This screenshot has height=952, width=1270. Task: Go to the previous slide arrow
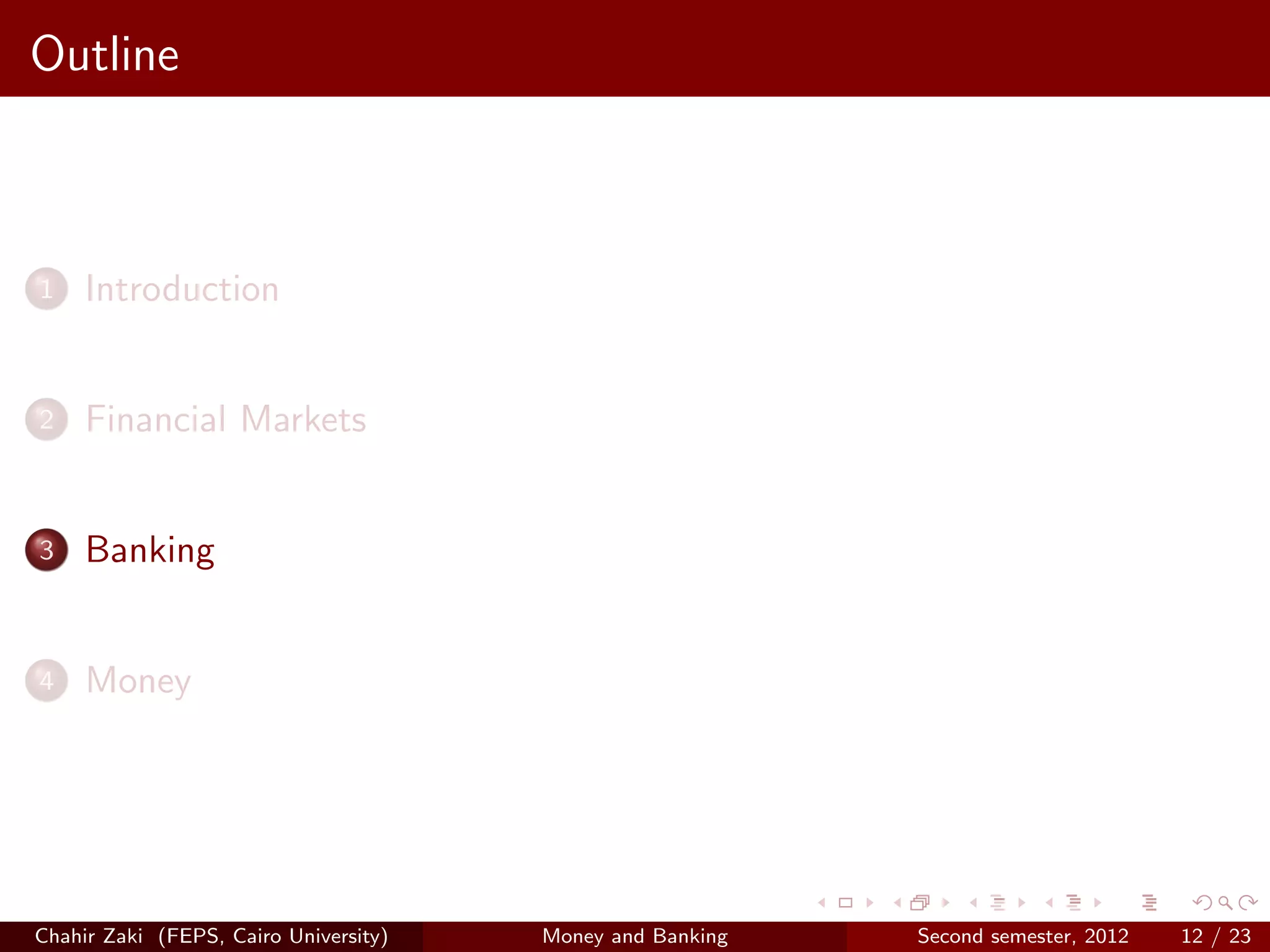(822, 903)
